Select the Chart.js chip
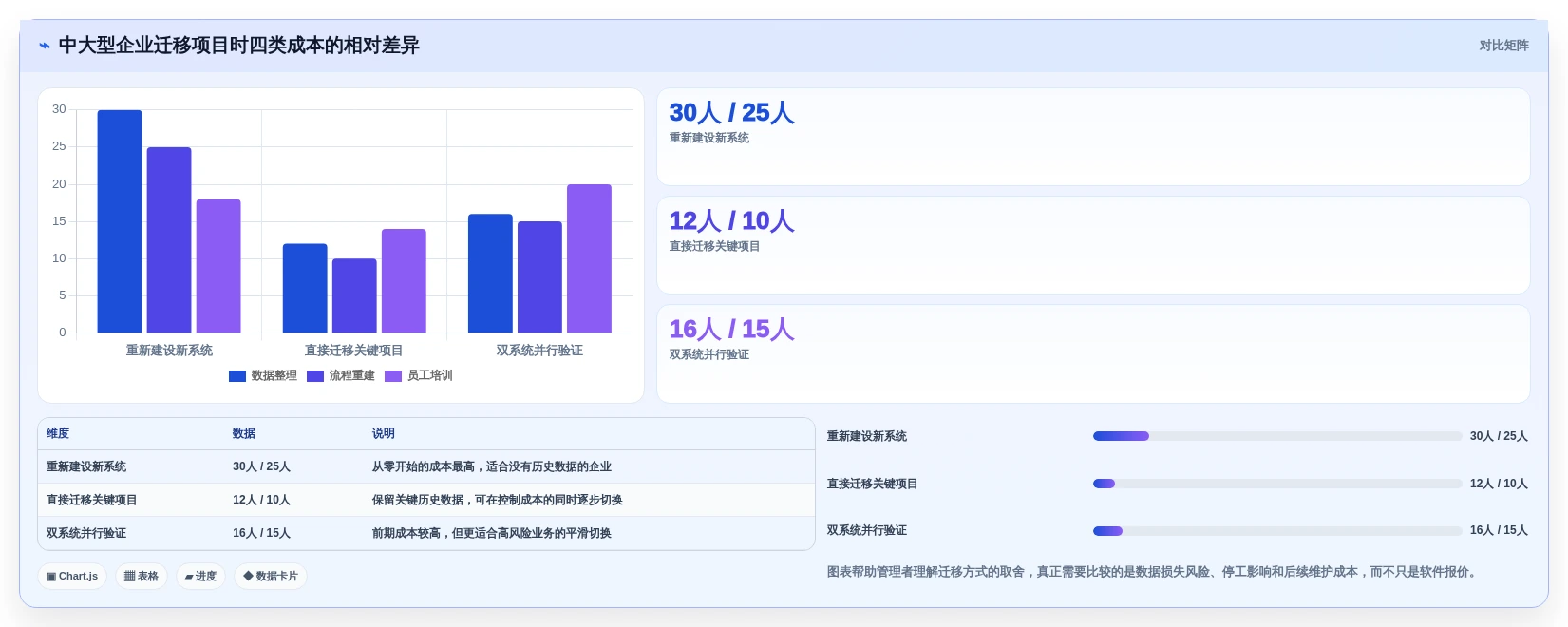 (72, 577)
